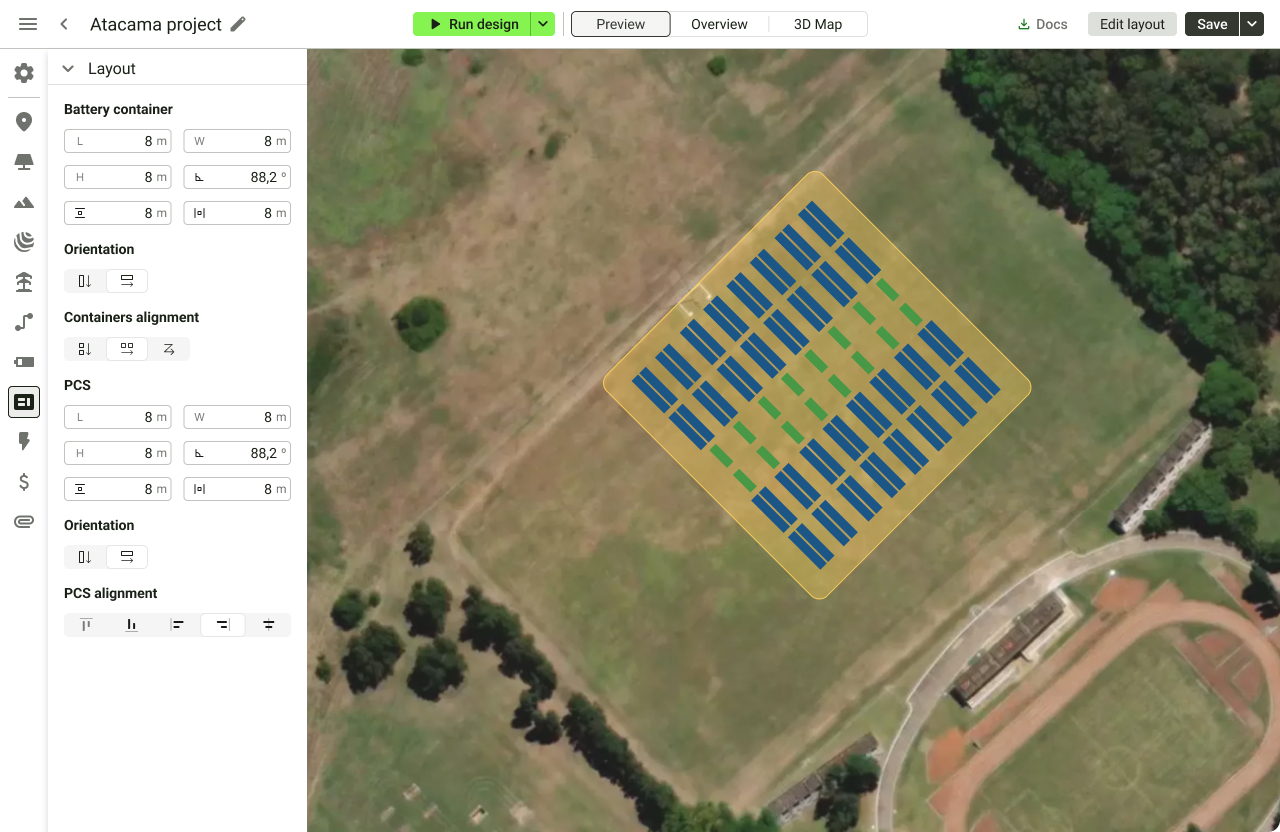Align PCS to the right
Screen dimensions: 1280x832
(223, 625)
